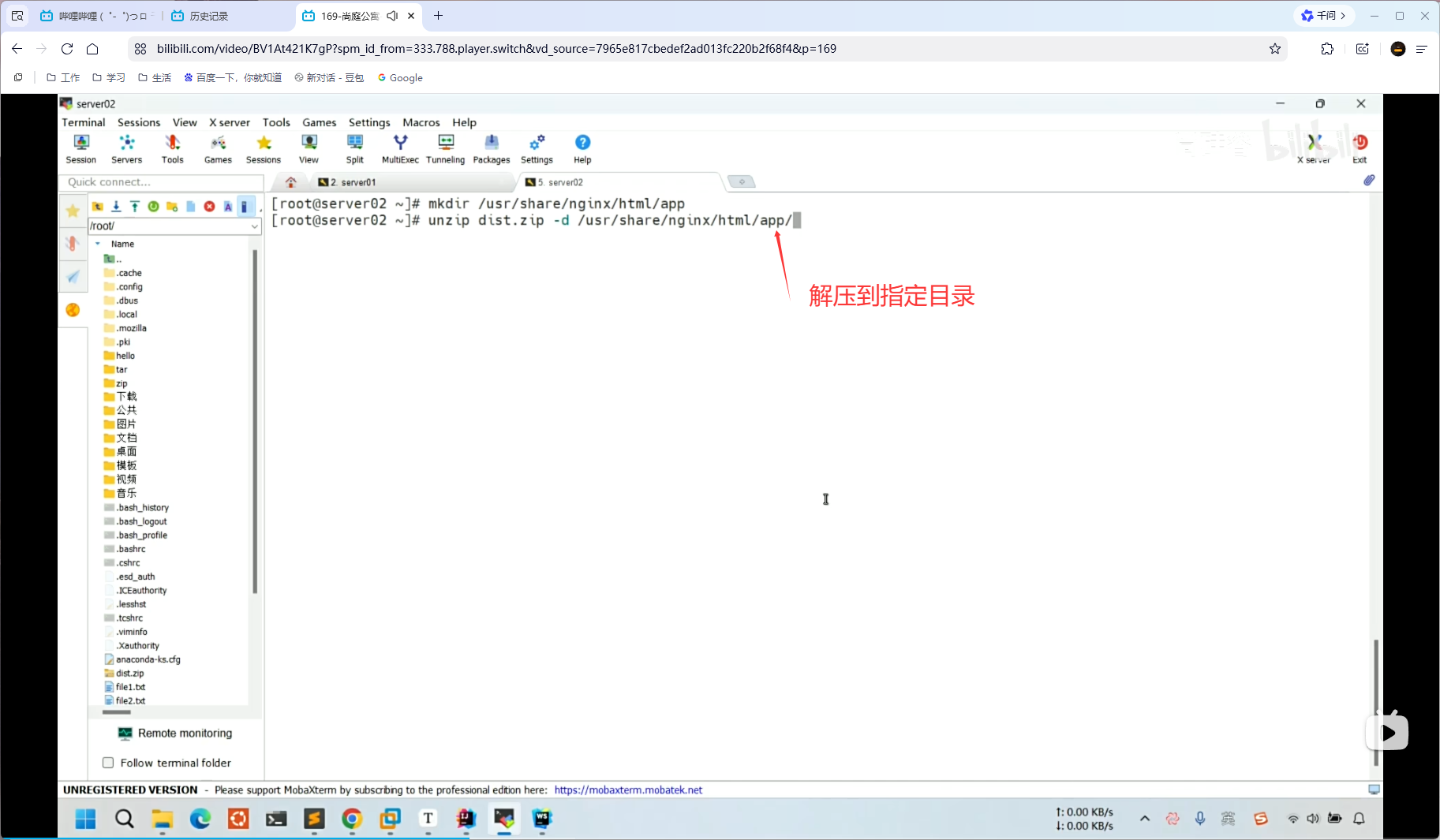Select the anaconda-ks.cfg file
The height and width of the screenshot is (840, 1440).
pyautogui.click(x=143, y=659)
